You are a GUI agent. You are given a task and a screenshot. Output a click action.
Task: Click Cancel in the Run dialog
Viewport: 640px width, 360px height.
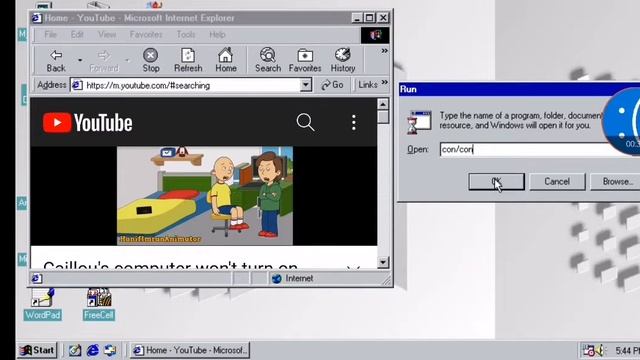tap(557, 182)
